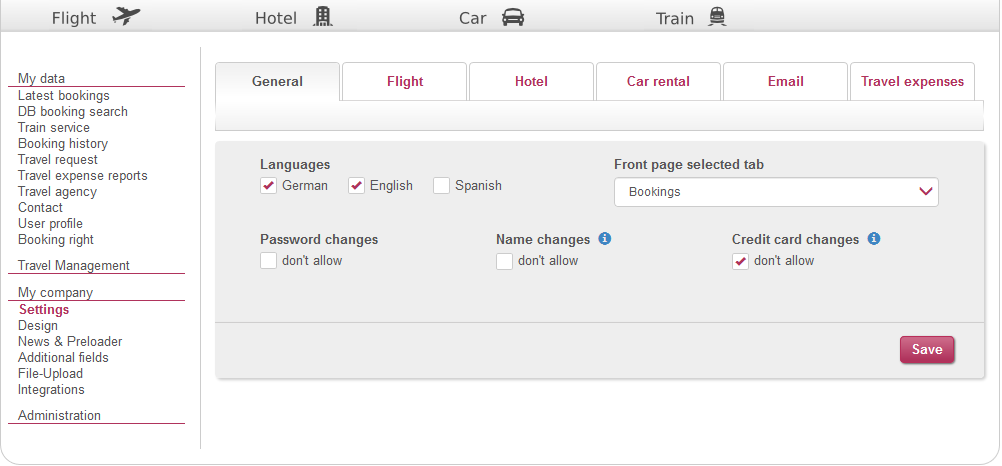Image resolution: width=1002 pixels, height=466 pixels.
Task: Open Latest bookings in the sidebar
Action: 64,96
